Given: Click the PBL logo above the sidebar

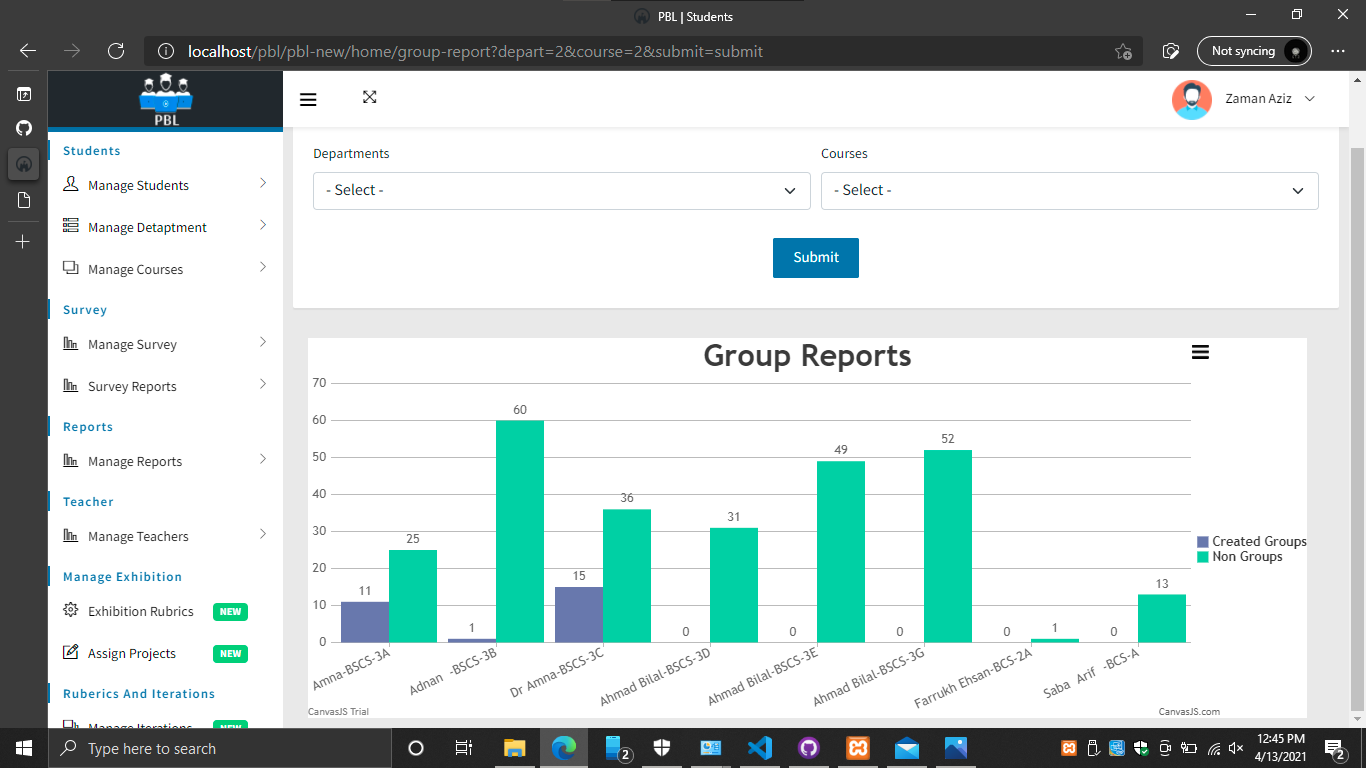Looking at the screenshot, I should click(165, 97).
